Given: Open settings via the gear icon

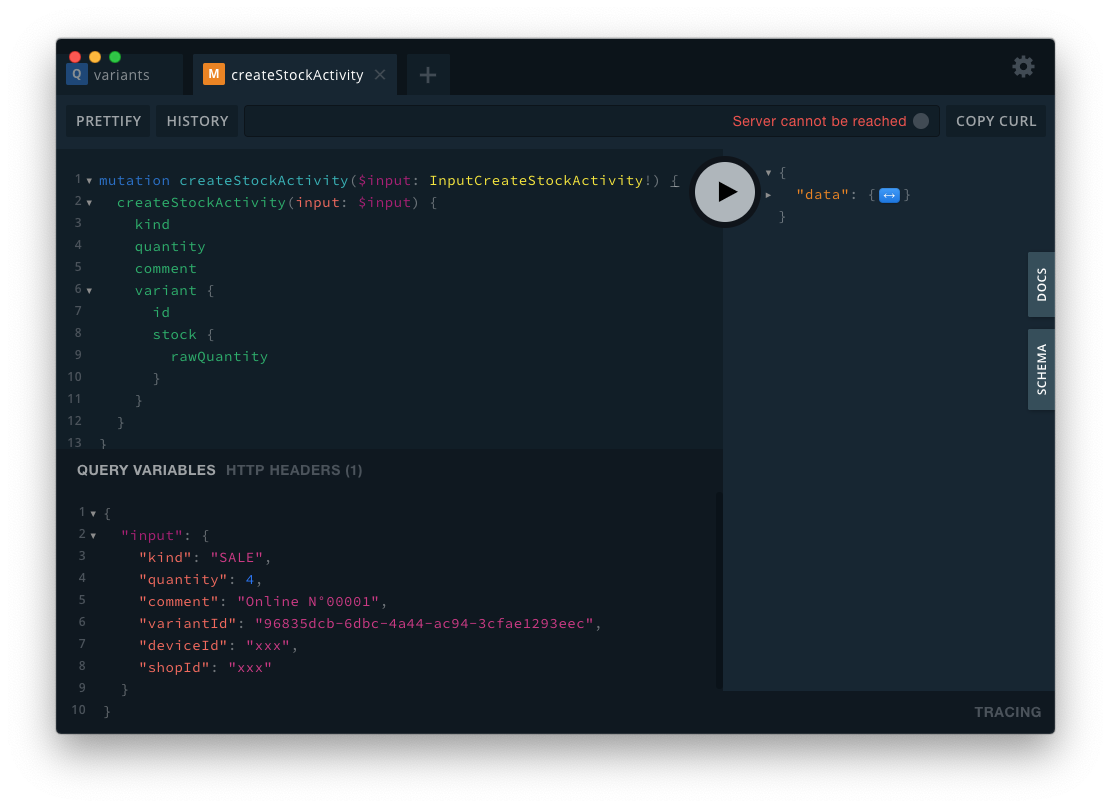Looking at the screenshot, I should (1023, 67).
